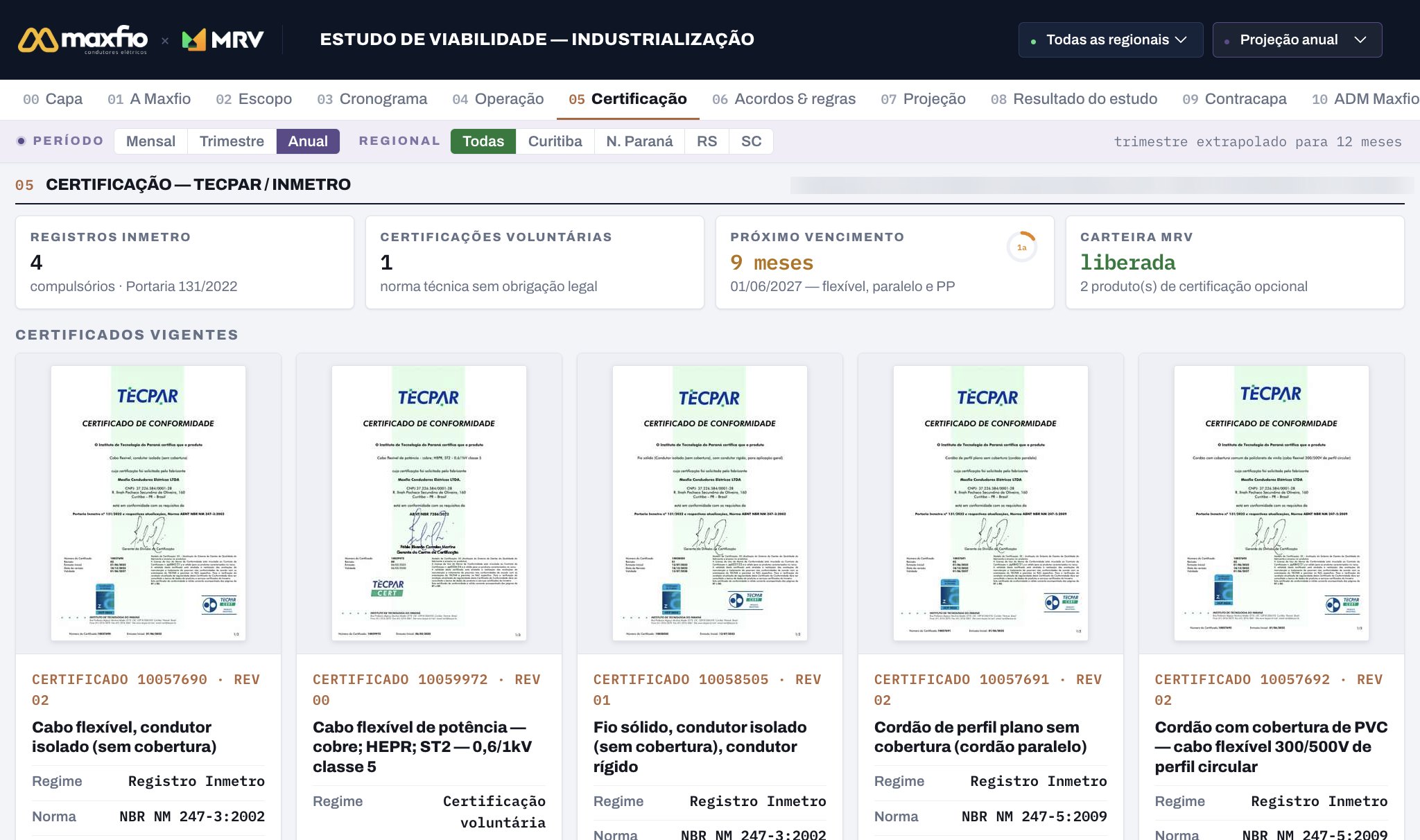This screenshot has height=840, width=1420.
Task: Click Cordão de perfil plano title
Action: pyautogui.click(x=980, y=737)
